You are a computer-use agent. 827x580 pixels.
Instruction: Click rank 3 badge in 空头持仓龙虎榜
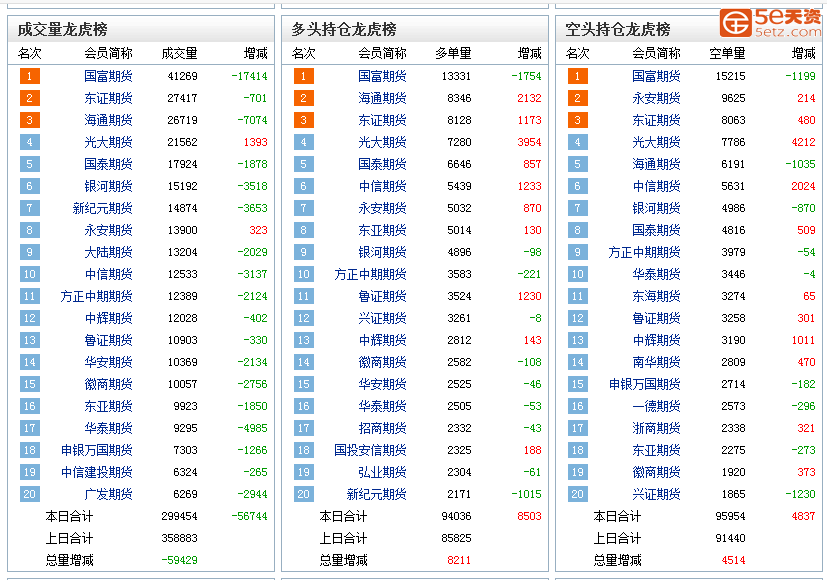pos(578,120)
